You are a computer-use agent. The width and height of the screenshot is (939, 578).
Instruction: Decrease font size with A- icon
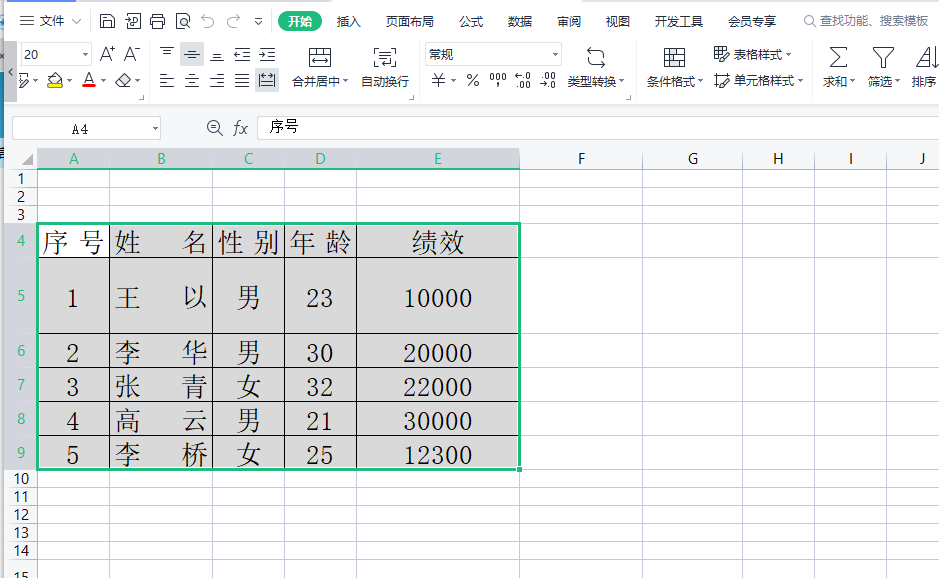(x=132, y=55)
